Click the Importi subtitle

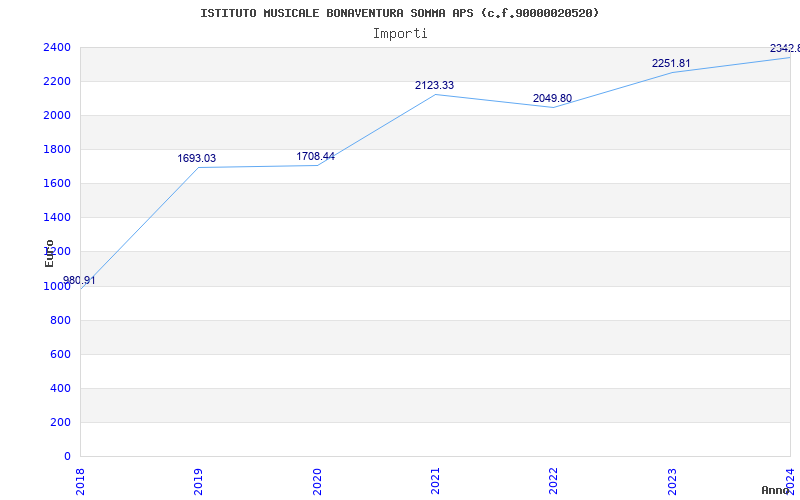pyautogui.click(x=400, y=34)
